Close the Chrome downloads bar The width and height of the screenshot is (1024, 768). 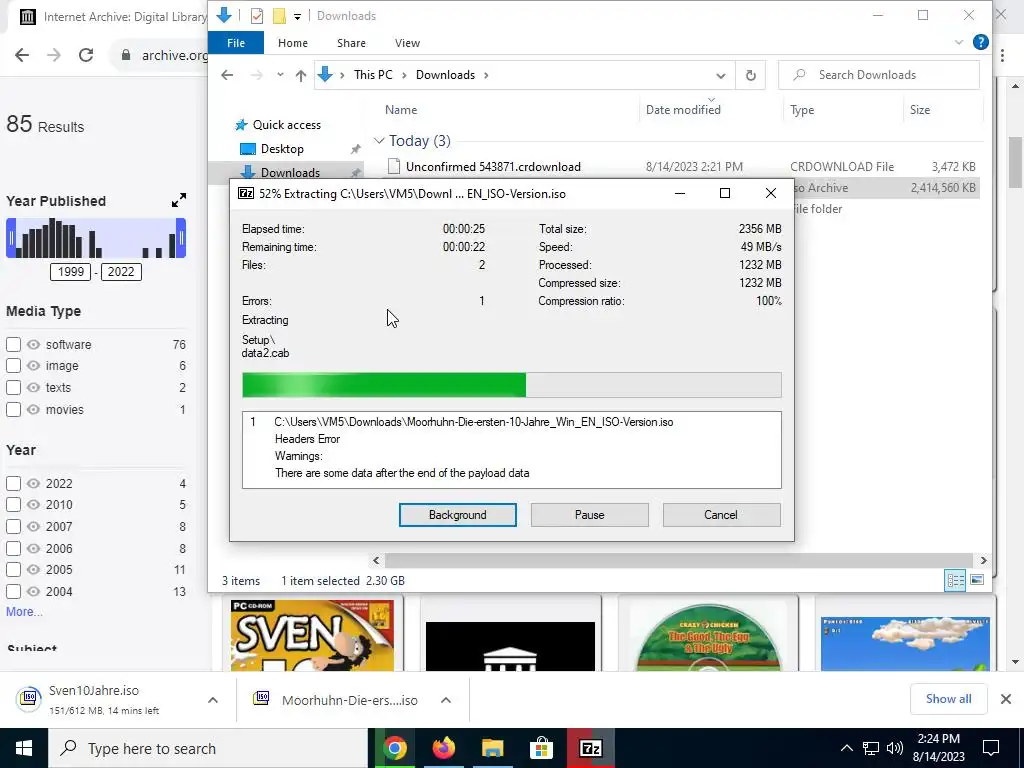[1006, 699]
